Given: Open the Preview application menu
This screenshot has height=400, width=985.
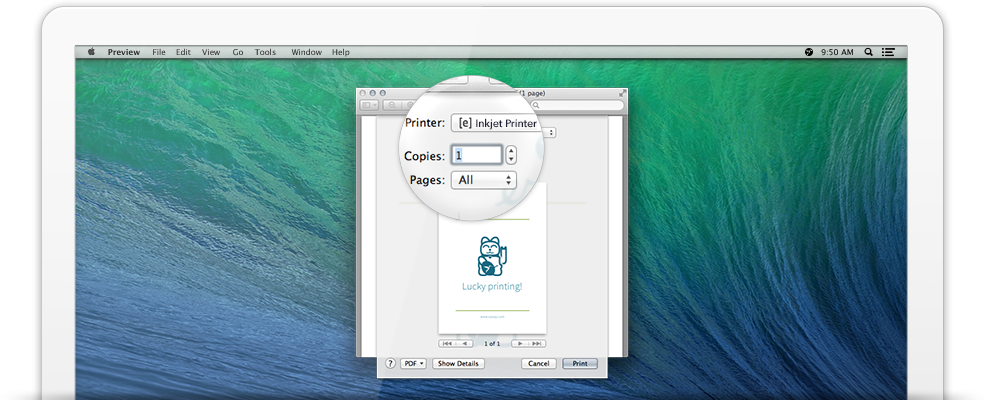Looking at the screenshot, I should (124, 52).
